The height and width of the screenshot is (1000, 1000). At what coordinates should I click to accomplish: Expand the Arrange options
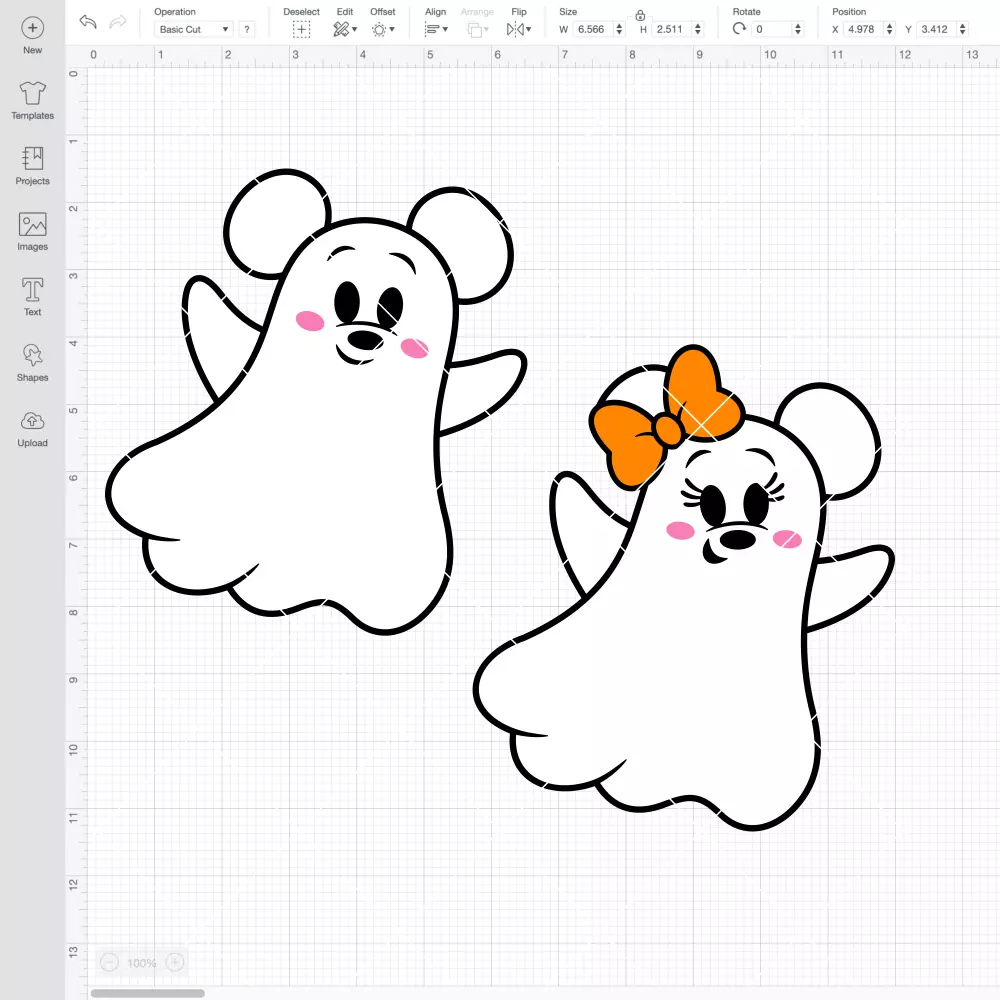pyautogui.click(x=478, y=29)
